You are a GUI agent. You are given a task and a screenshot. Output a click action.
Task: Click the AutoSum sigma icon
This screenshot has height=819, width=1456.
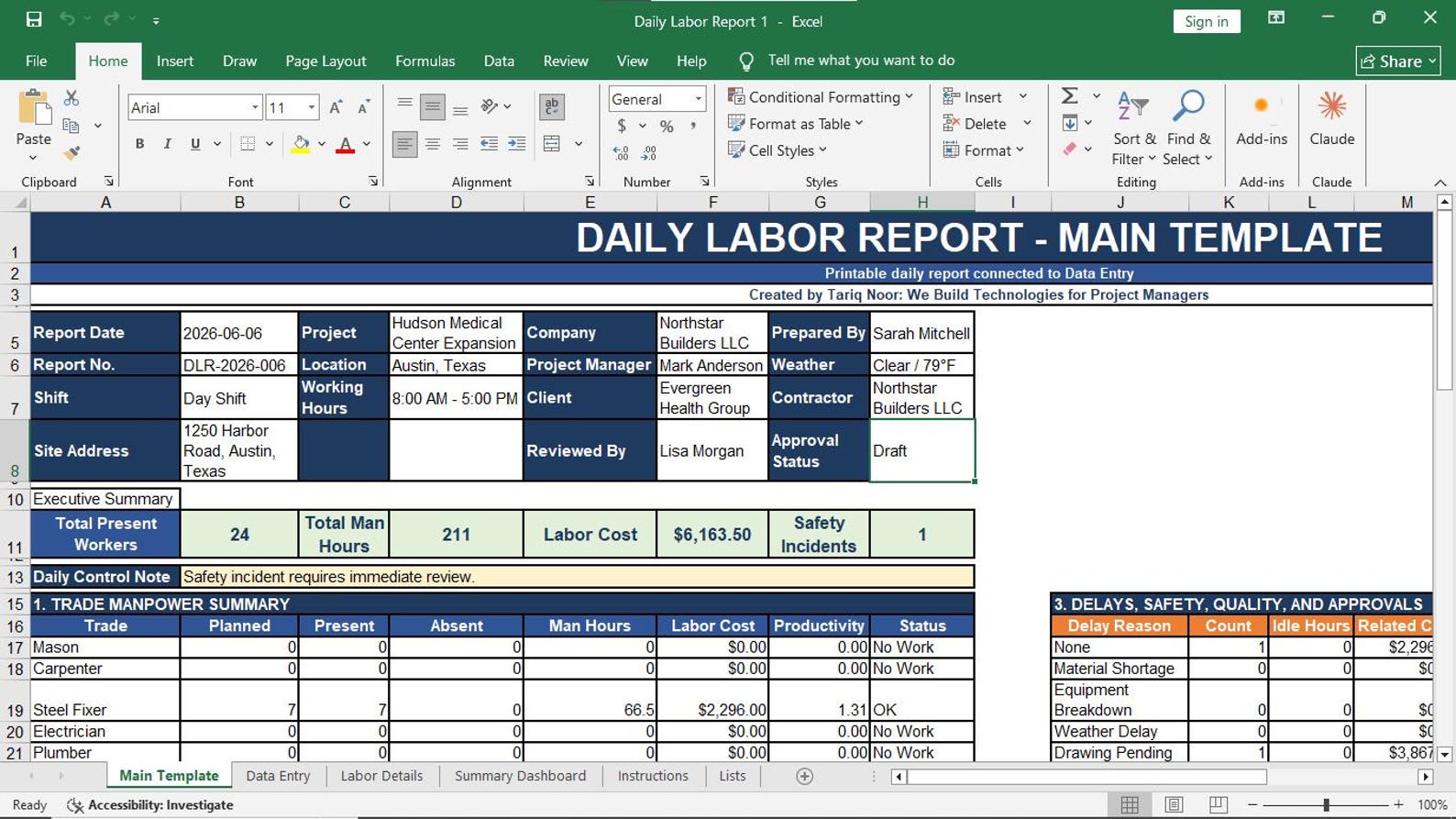(1069, 96)
